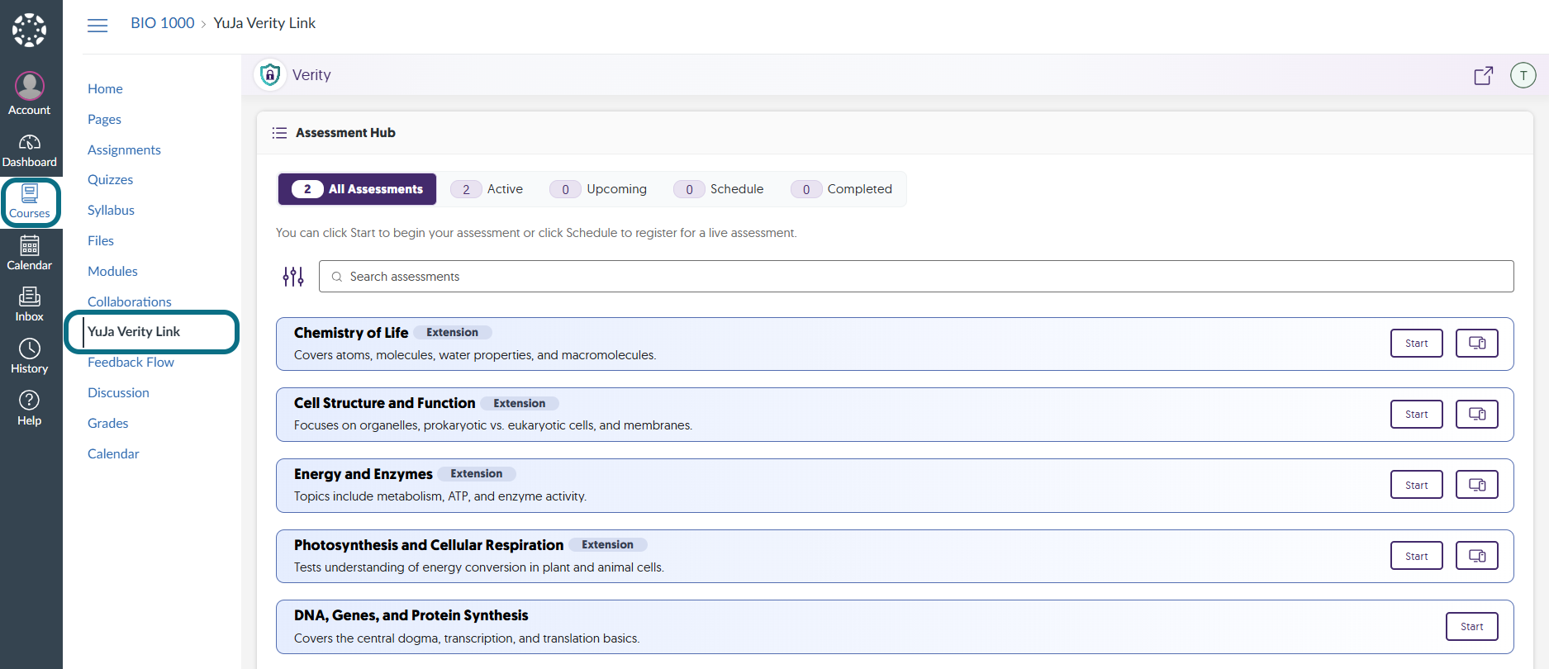Image resolution: width=1568 pixels, height=669 pixels.
Task: Open Verity in a new window
Action: point(1484,75)
